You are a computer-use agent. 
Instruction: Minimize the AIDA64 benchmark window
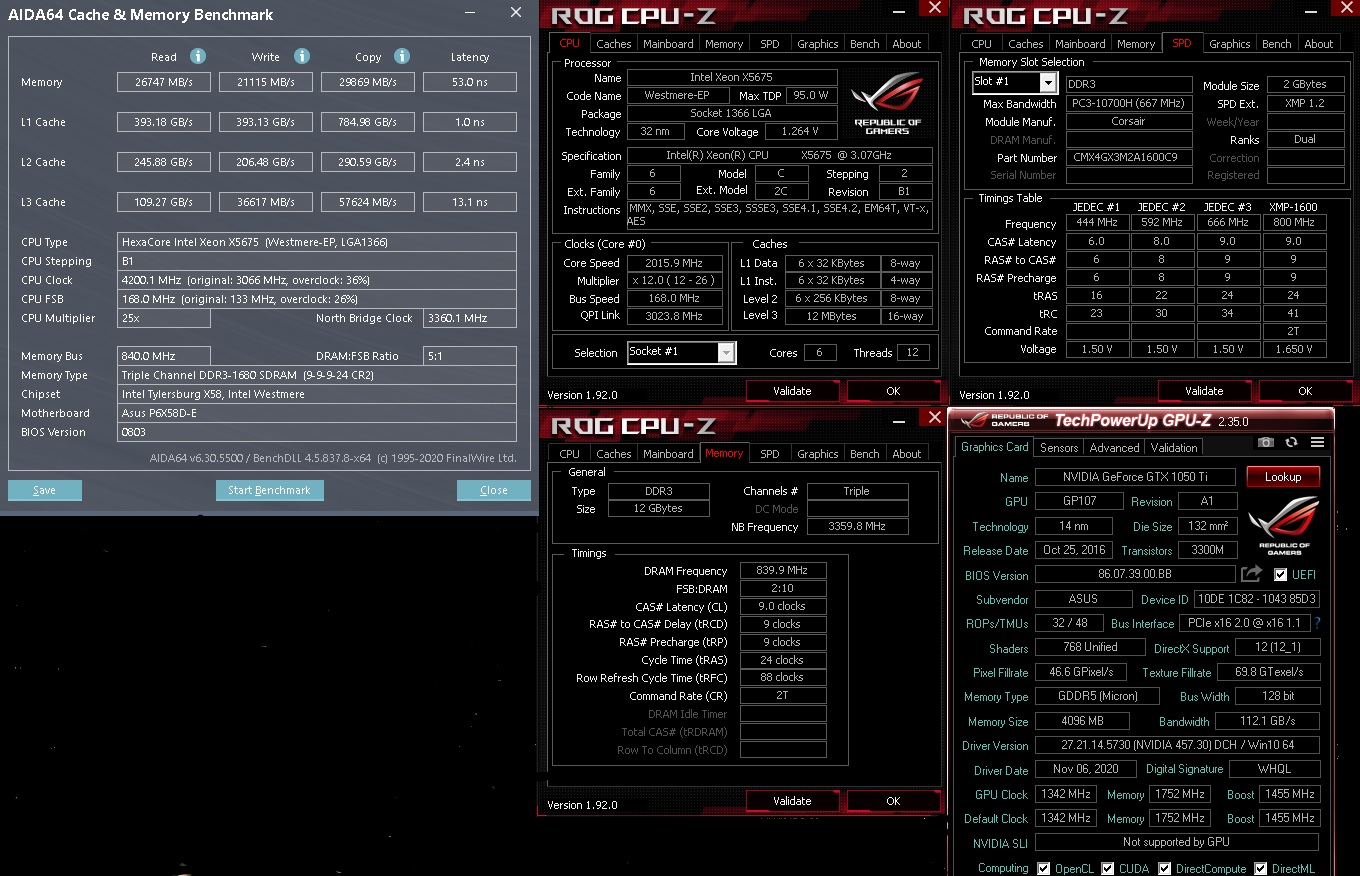click(x=470, y=13)
